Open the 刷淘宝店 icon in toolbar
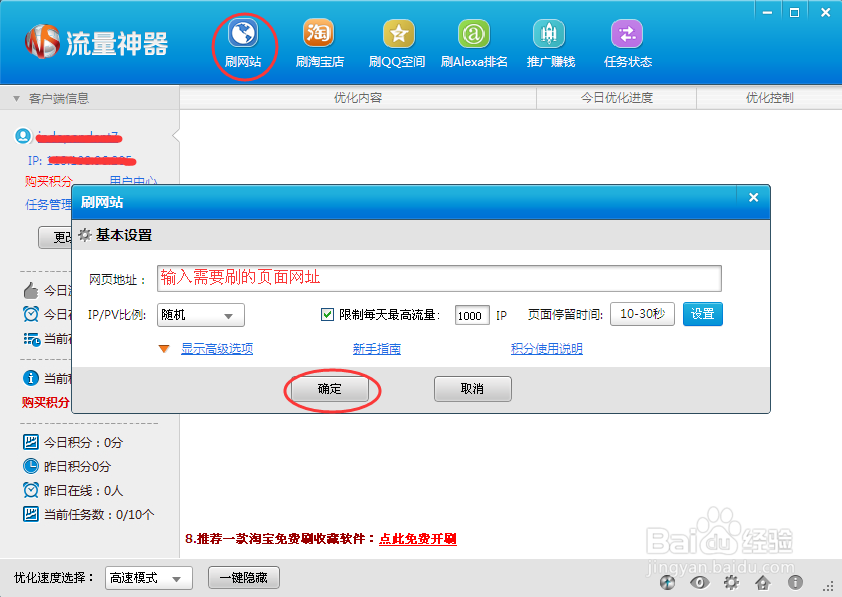This screenshot has width=842, height=597. 319,35
